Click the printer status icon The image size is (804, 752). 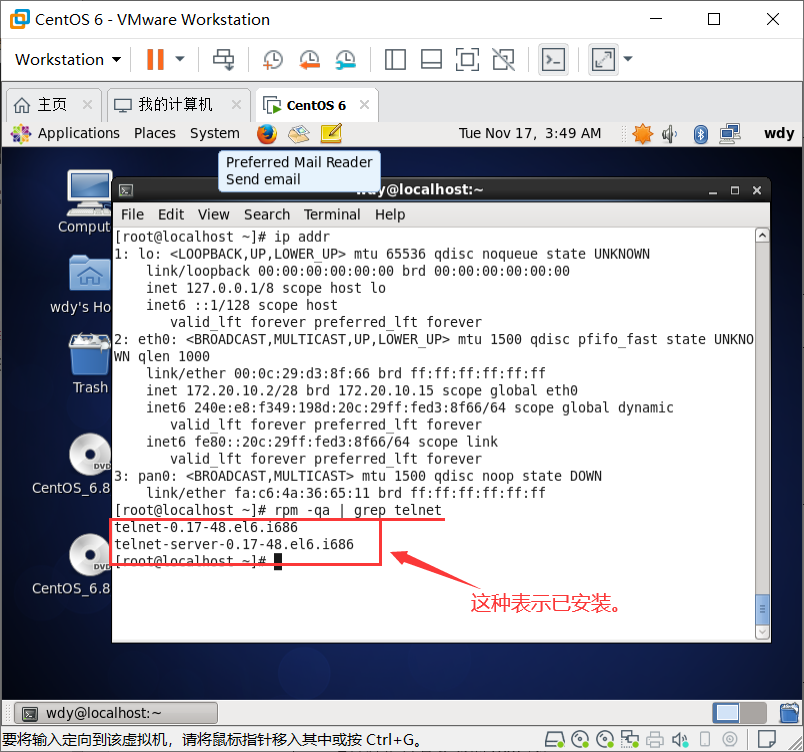655,739
